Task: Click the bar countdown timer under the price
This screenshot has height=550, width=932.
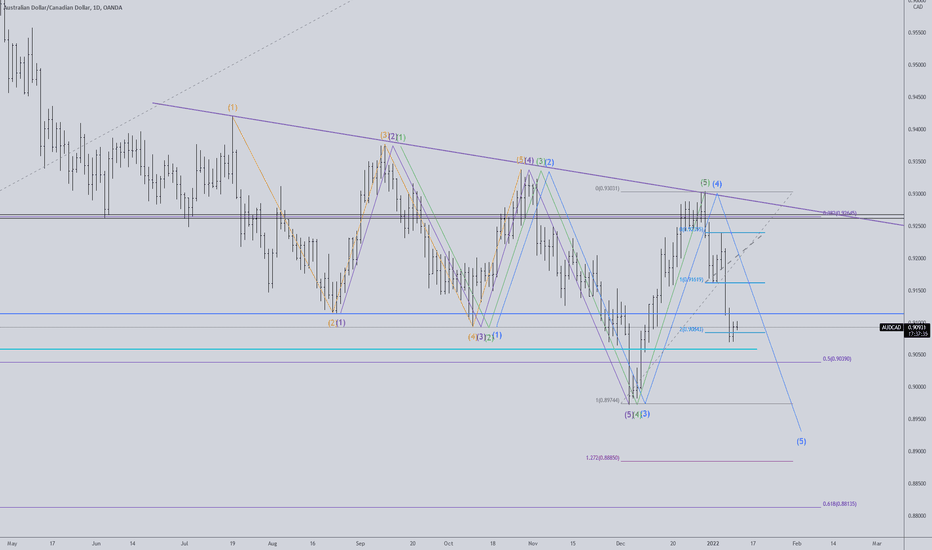Action: (x=918, y=334)
